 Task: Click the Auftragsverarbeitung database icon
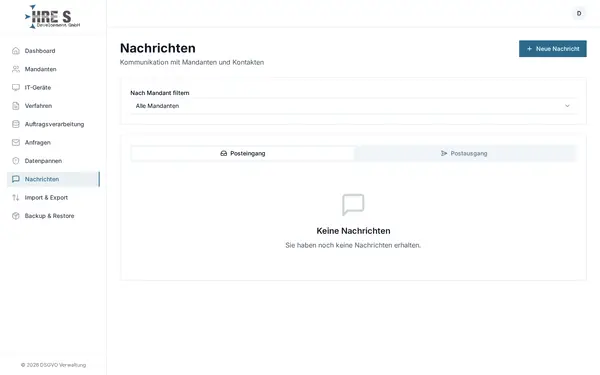coord(16,124)
